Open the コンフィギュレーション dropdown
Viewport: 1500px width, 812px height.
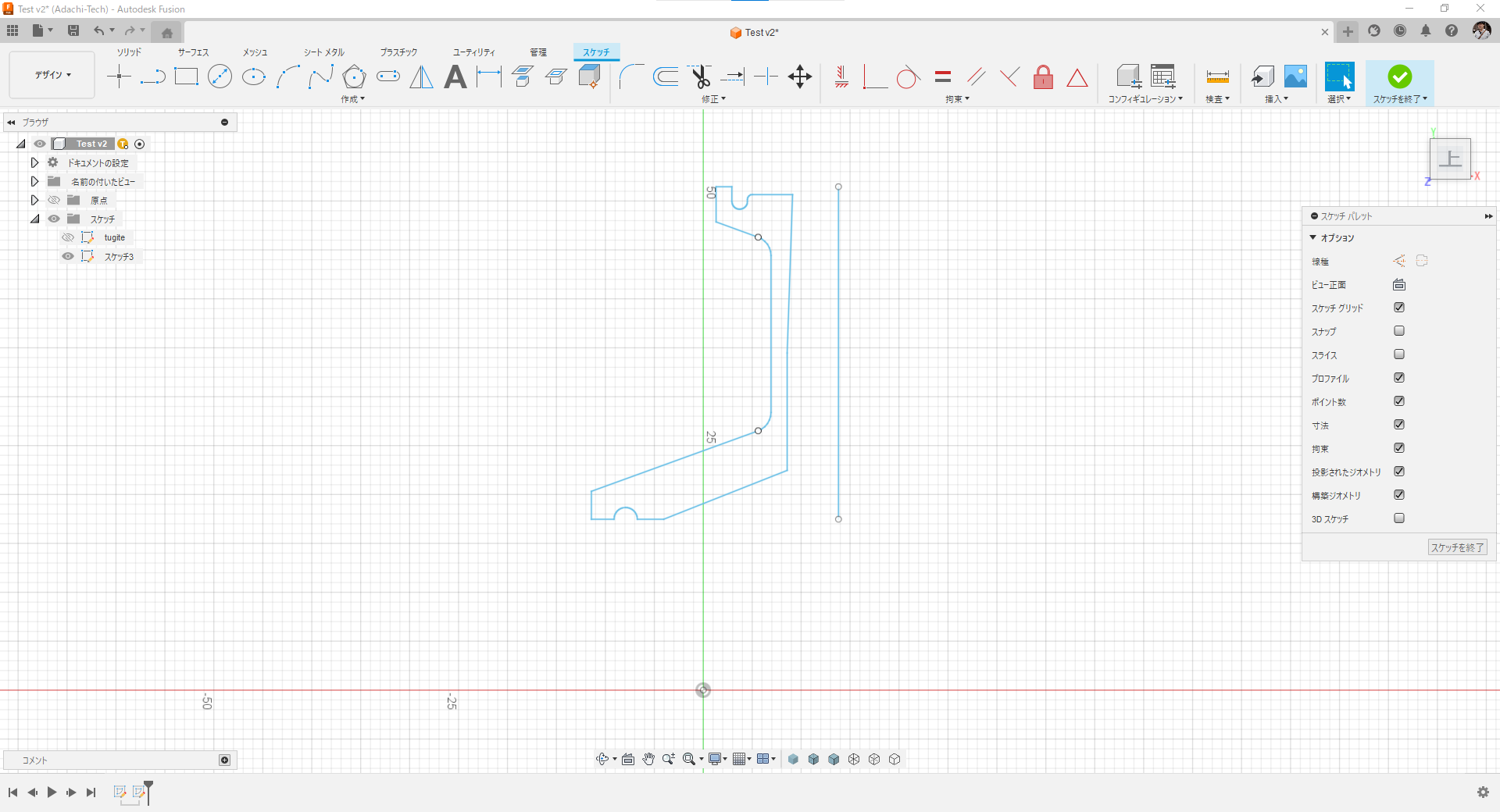pos(1145,99)
